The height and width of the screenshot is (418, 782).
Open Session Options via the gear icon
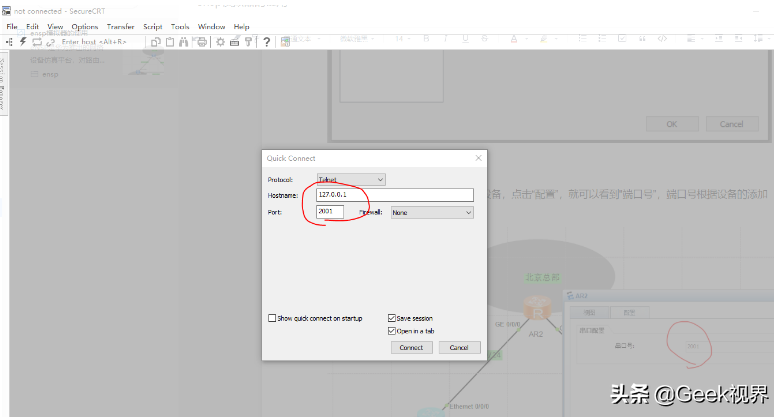click(220, 42)
